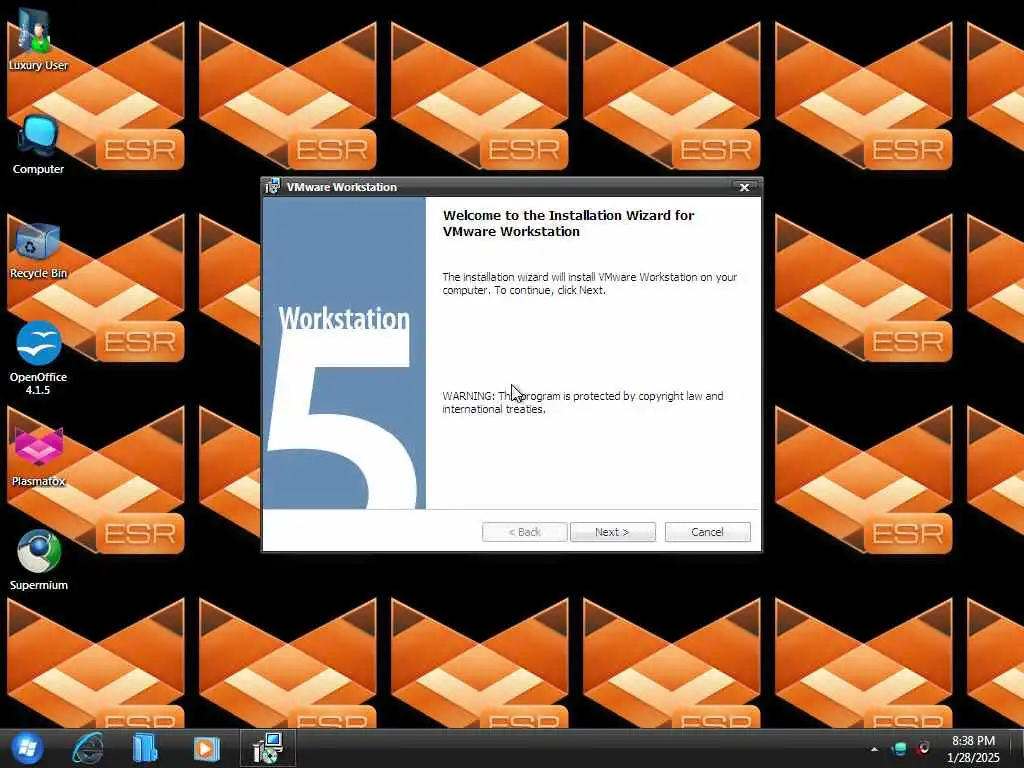Open Internet Explorer from the taskbar
1024x768 pixels.
tap(88, 748)
